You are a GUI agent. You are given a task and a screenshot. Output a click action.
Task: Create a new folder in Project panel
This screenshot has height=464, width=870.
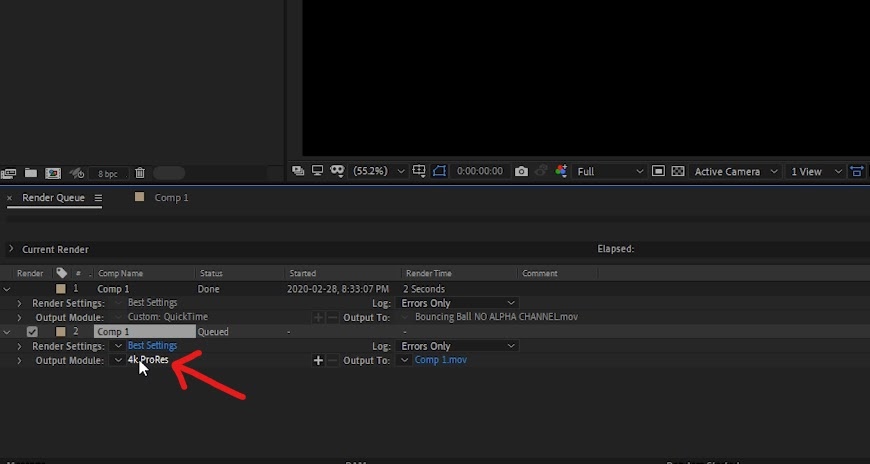tap(31, 173)
